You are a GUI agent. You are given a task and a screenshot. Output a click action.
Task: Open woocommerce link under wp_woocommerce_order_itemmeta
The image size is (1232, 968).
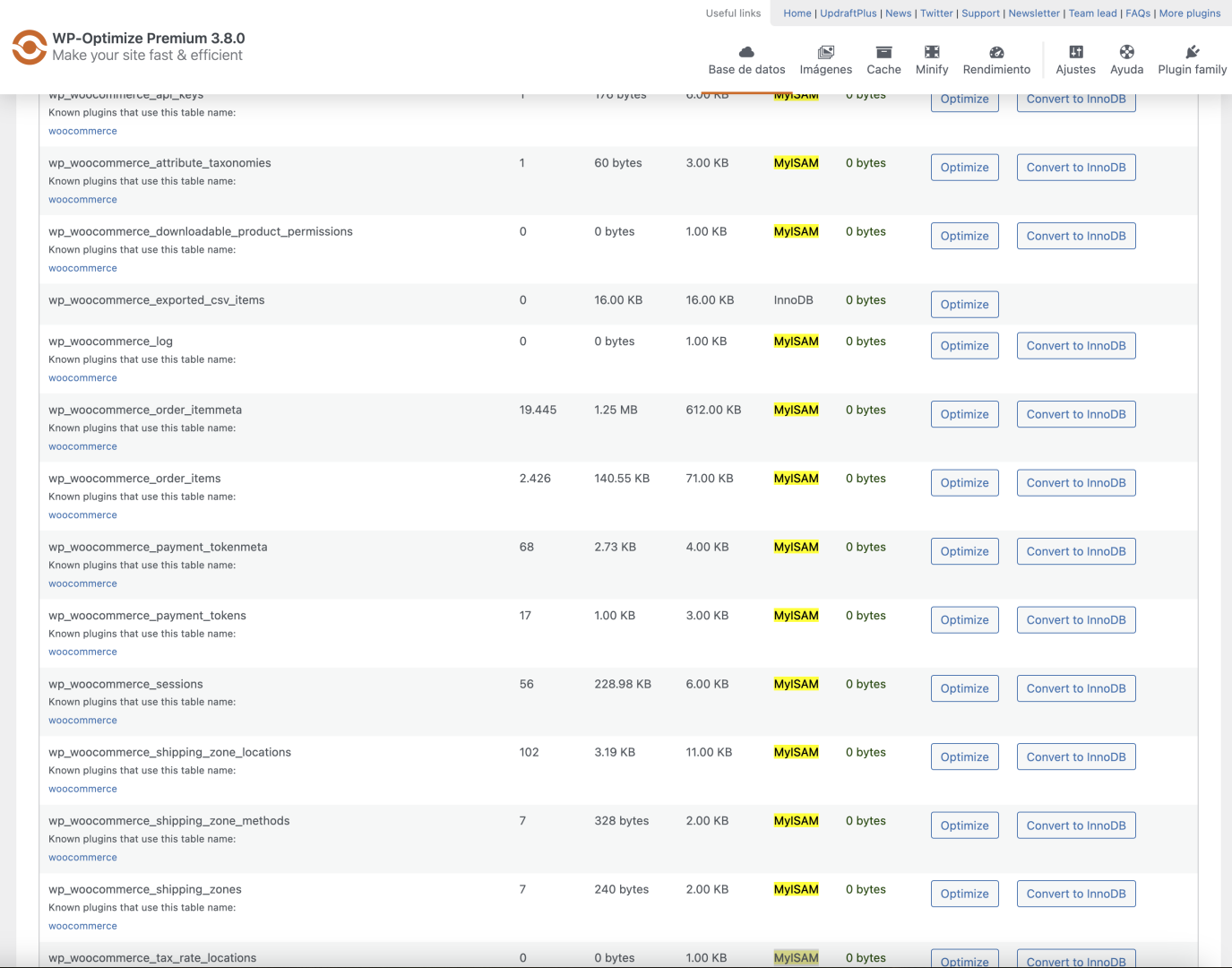coord(82,446)
